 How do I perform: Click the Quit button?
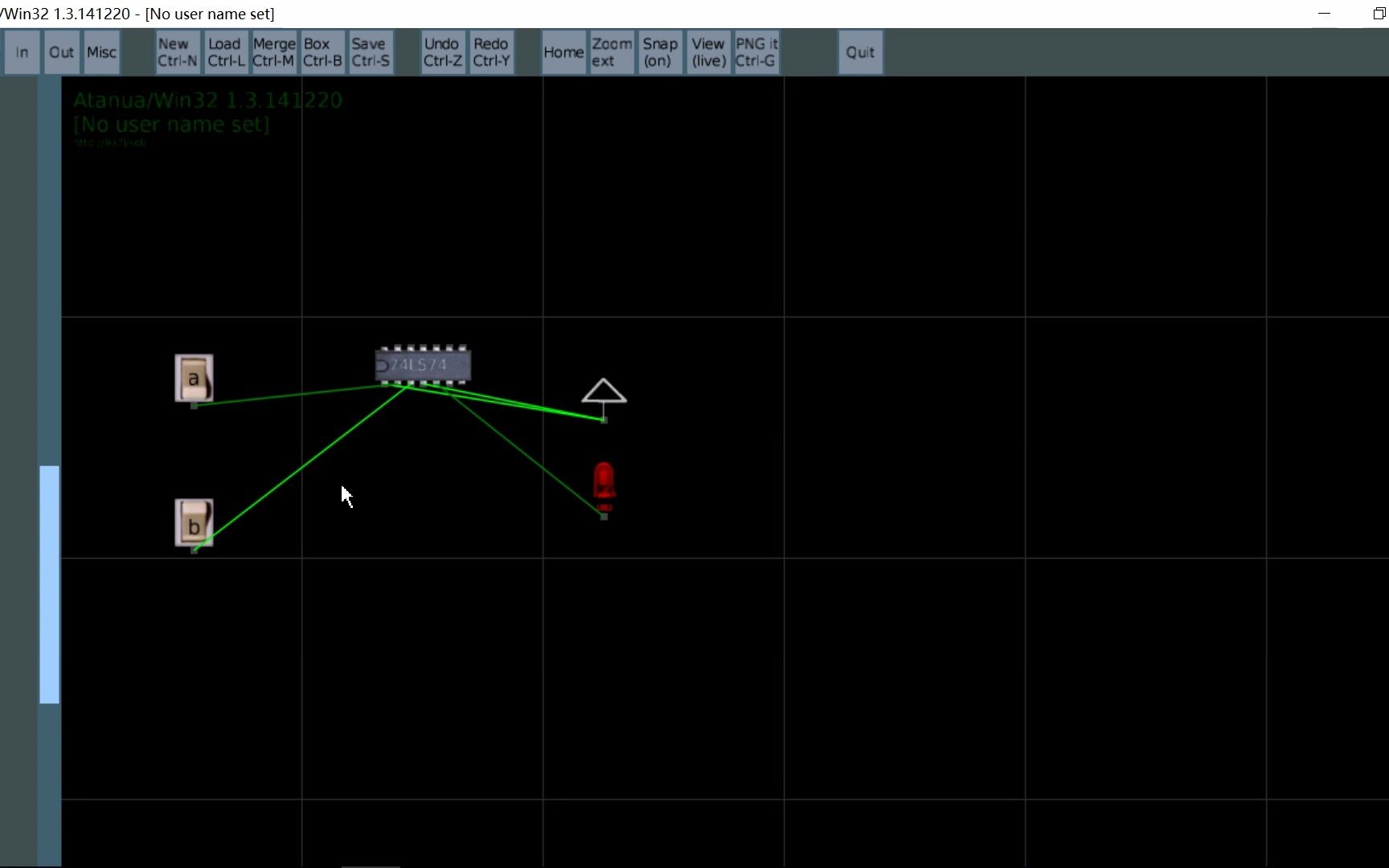pyautogui.click(x=860, y=52)
